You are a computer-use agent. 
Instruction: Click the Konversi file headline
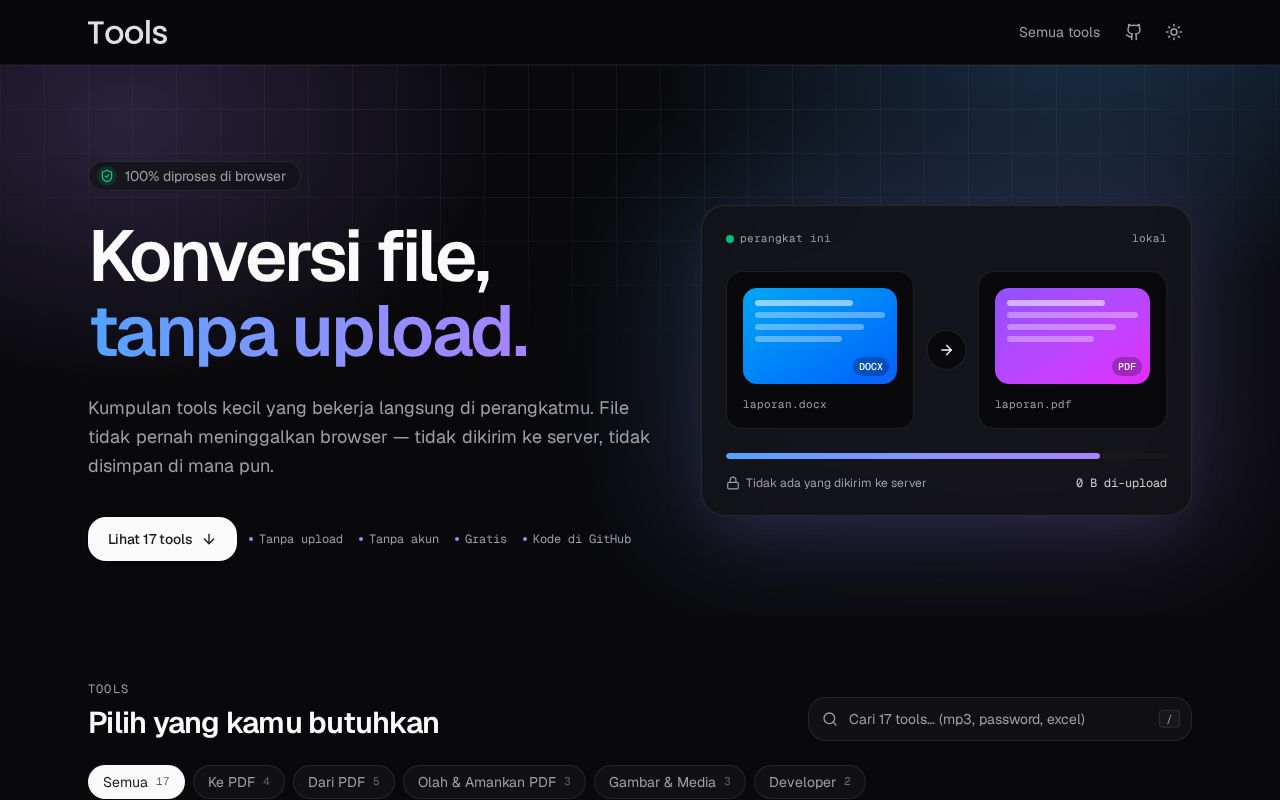tap(290, 256)
